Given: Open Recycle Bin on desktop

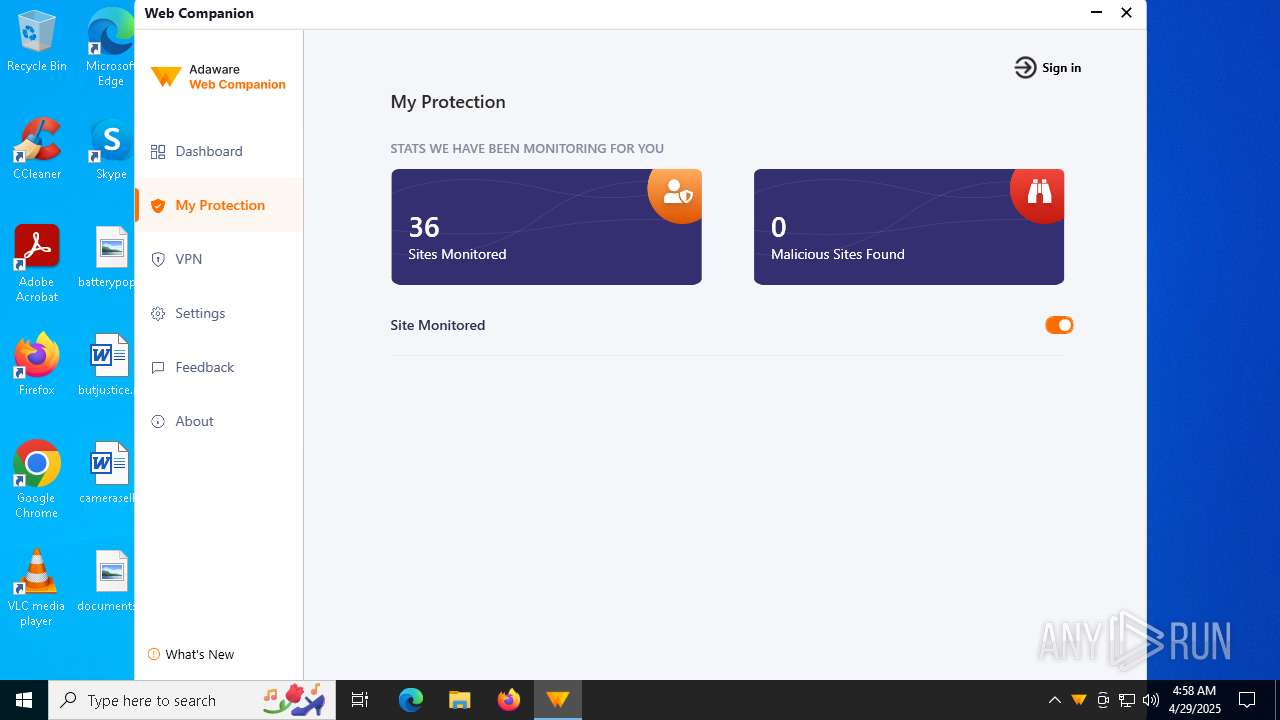Looking at the screenshot, I should click(x=37, y=41).
